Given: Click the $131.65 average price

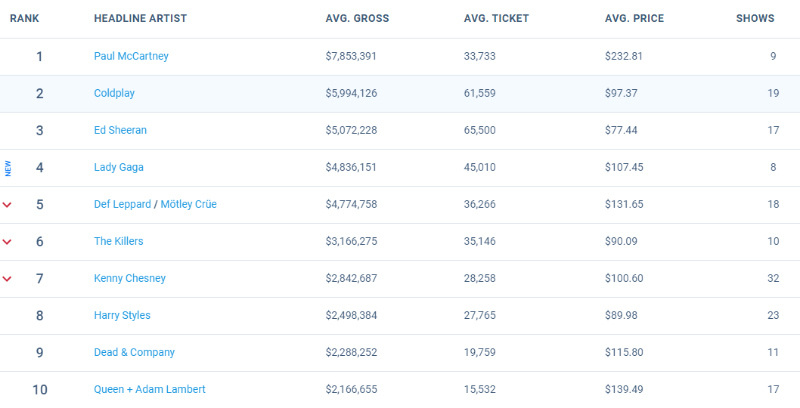Looking at the screenshot, I should coord(624,204).
